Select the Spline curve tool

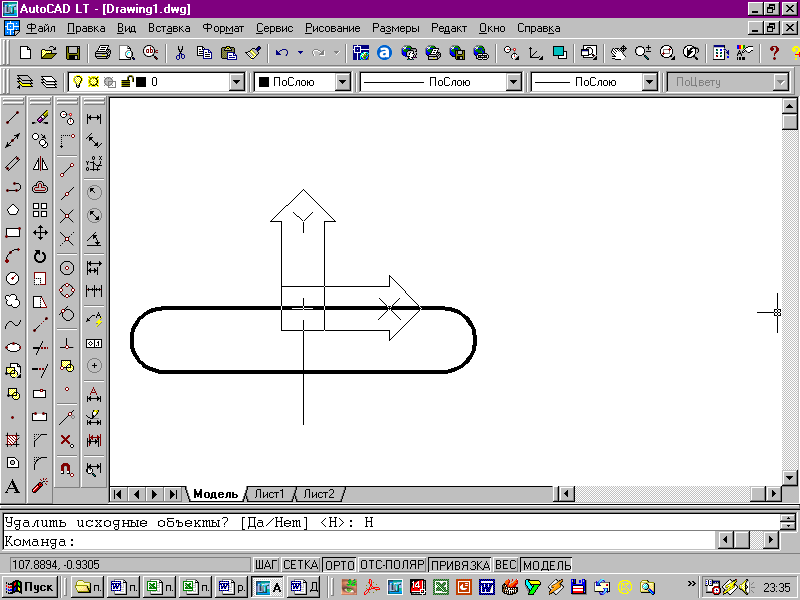13,324
